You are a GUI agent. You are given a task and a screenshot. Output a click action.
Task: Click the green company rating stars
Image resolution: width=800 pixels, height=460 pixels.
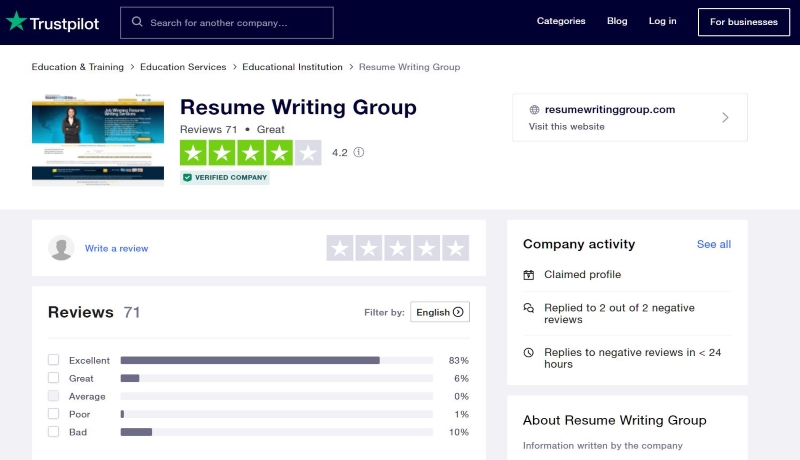click(251, 152)
